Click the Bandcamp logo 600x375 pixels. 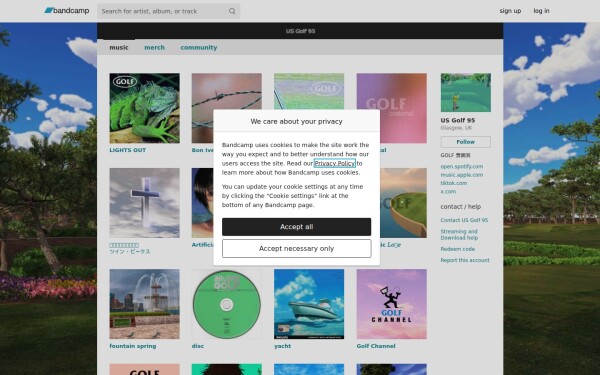pos(67,11)
